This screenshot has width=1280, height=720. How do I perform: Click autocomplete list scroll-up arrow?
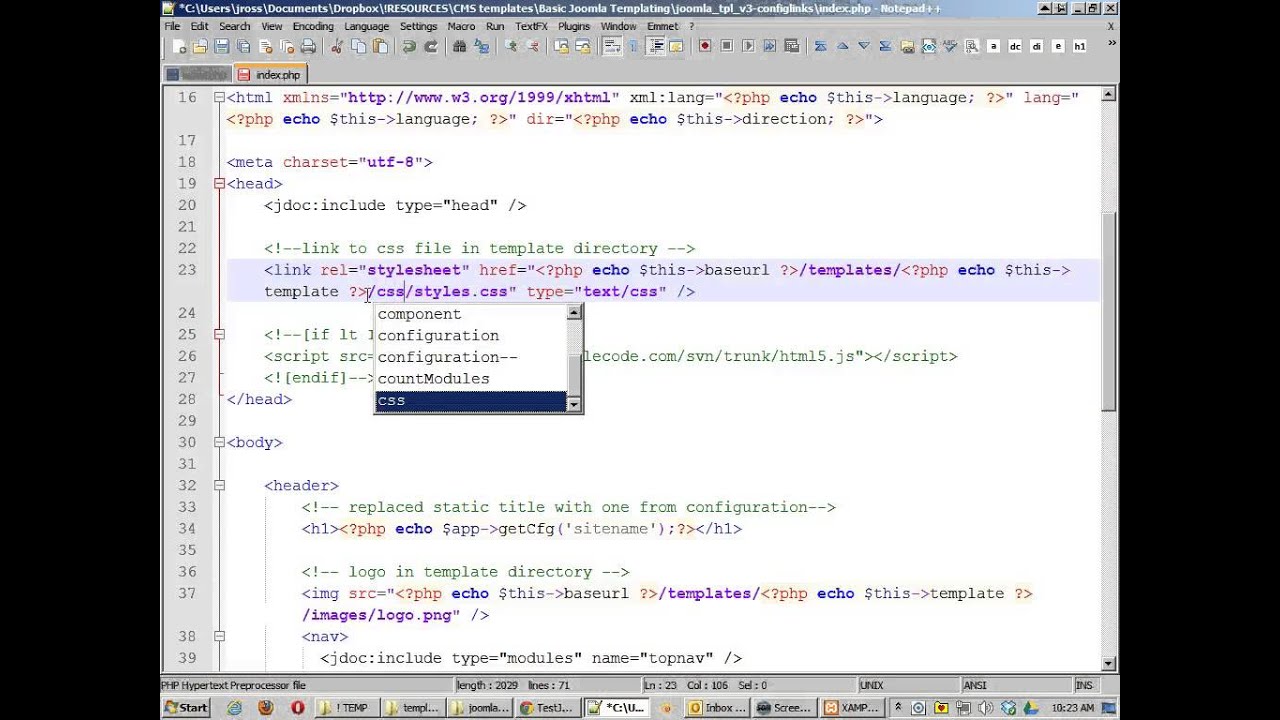click(574, 312)
